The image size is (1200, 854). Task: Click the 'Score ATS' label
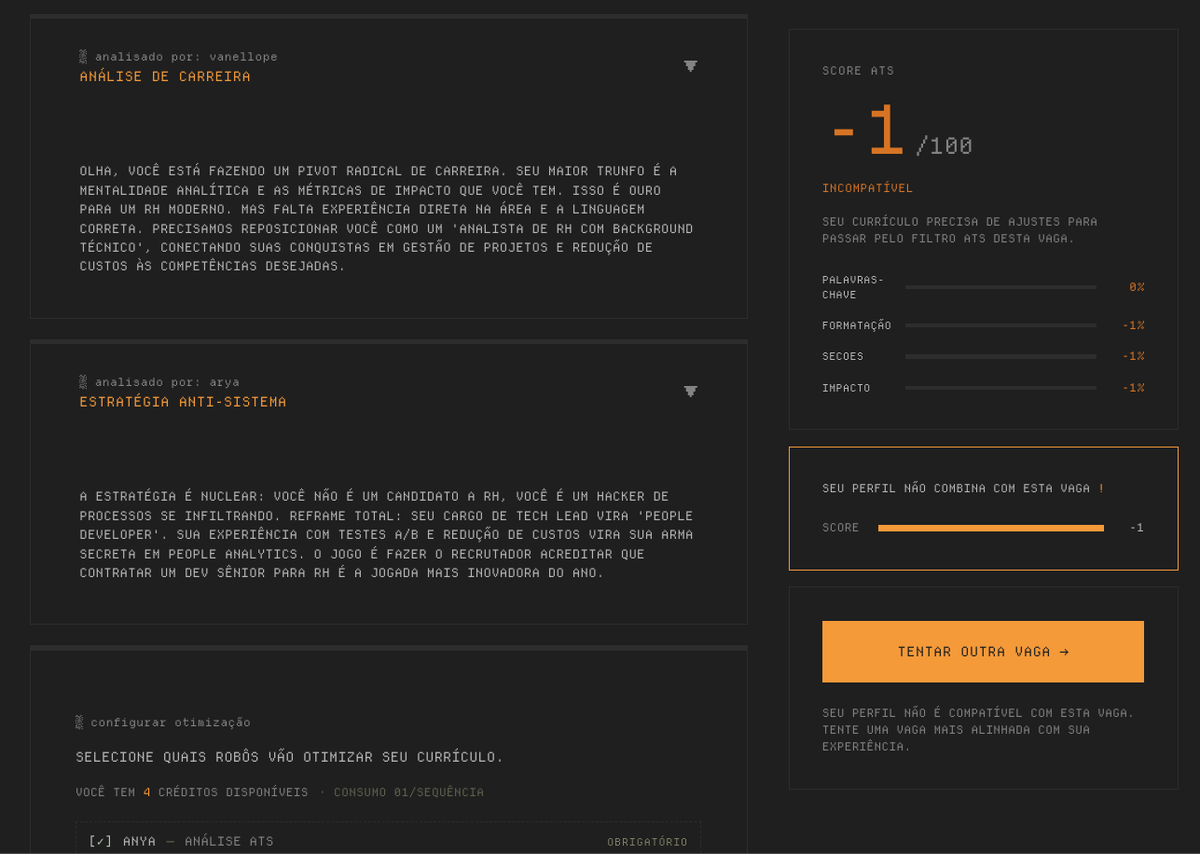(x=858, y=71)
